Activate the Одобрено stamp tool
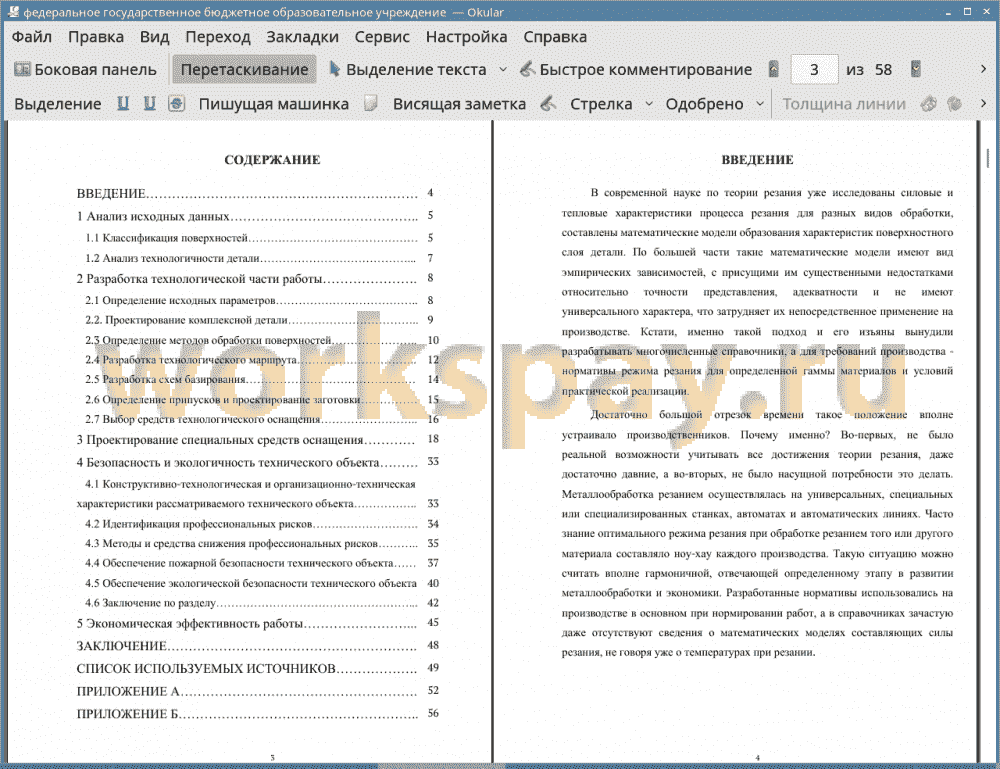1000x769 pixels. point(705,104)
